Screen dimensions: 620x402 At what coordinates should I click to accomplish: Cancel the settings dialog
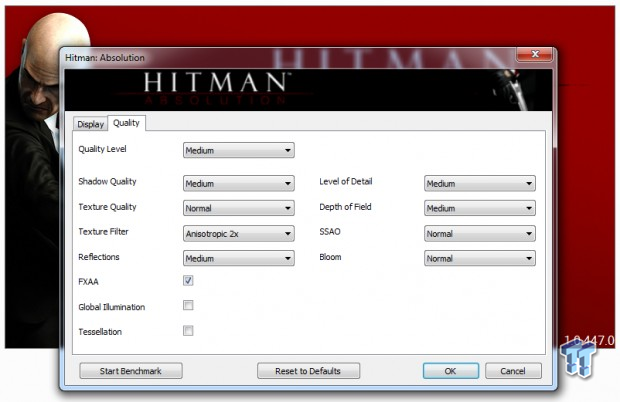[x=513, y=371]
